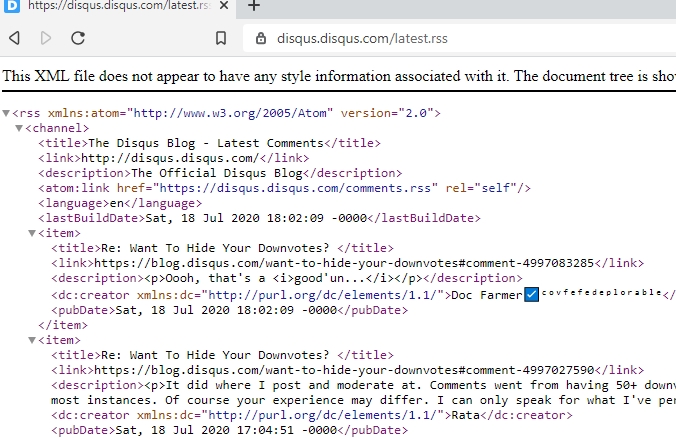Collapse the rss root element
676x439 pixels.
pyautogui.click(x=6, y=113)
